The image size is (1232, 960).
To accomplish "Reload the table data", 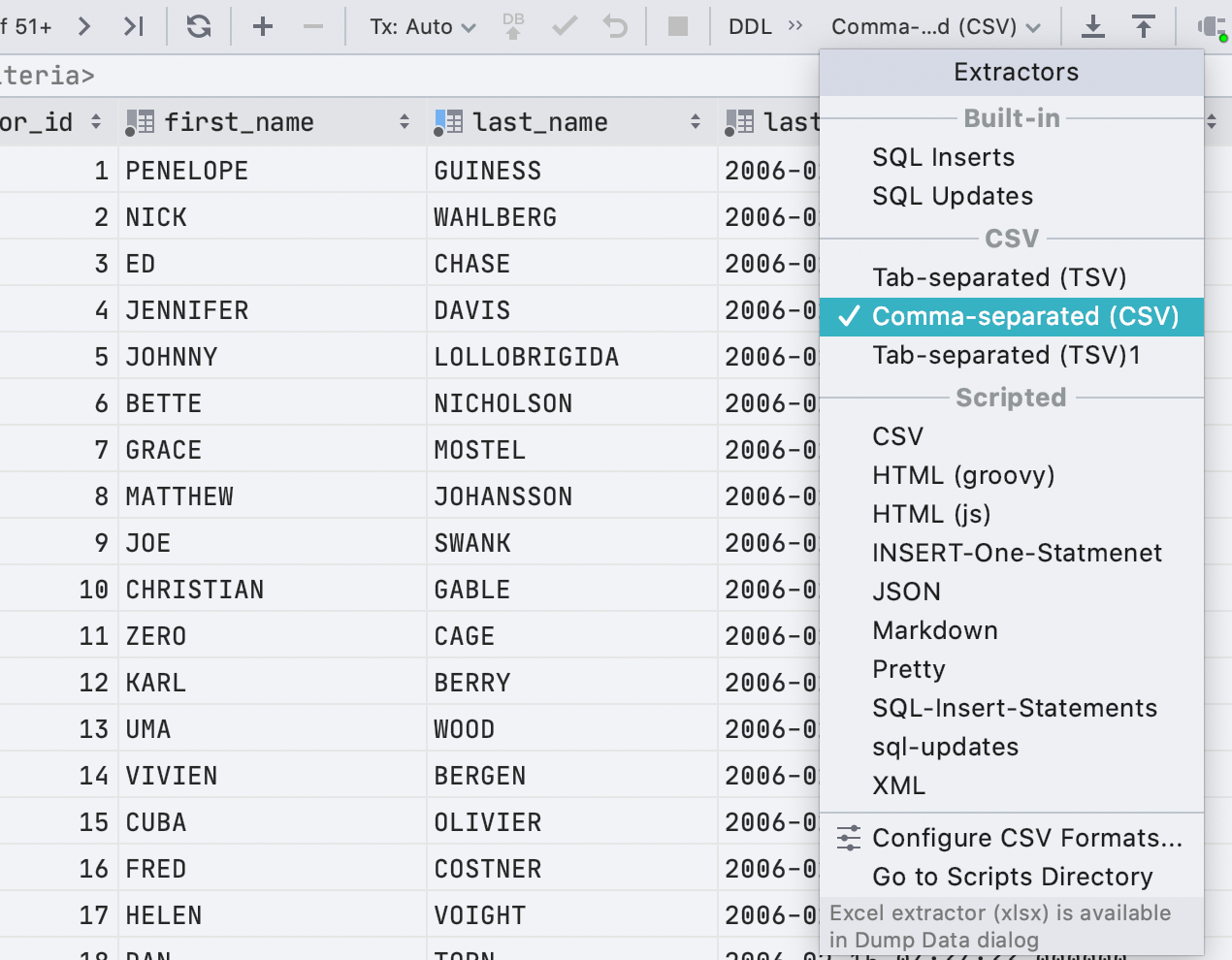I will (199, 26).
